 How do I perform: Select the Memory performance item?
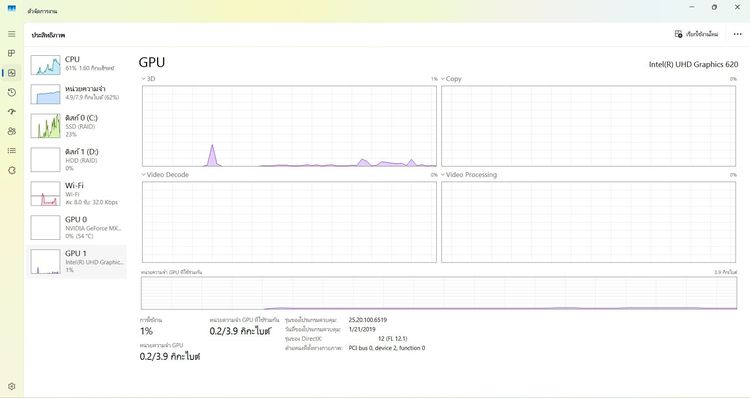click(77, 94)
